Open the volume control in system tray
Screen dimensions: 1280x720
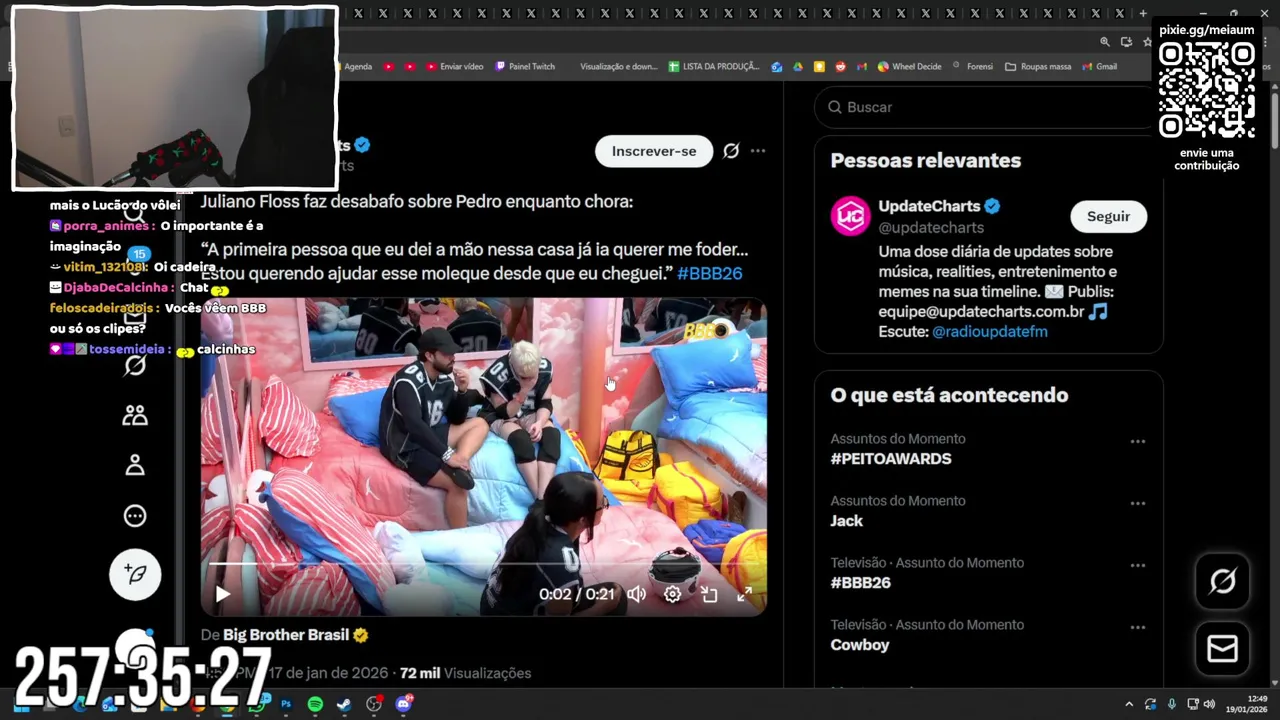[1208, 704]
